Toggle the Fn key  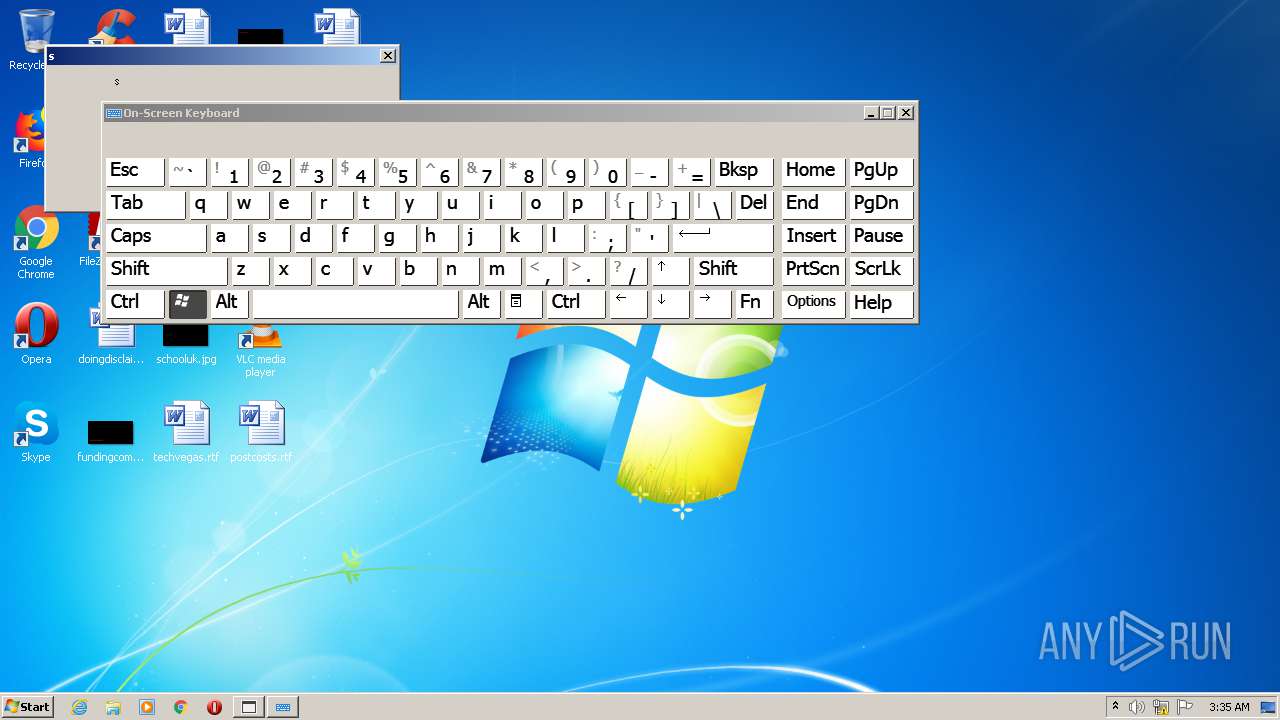754,303
